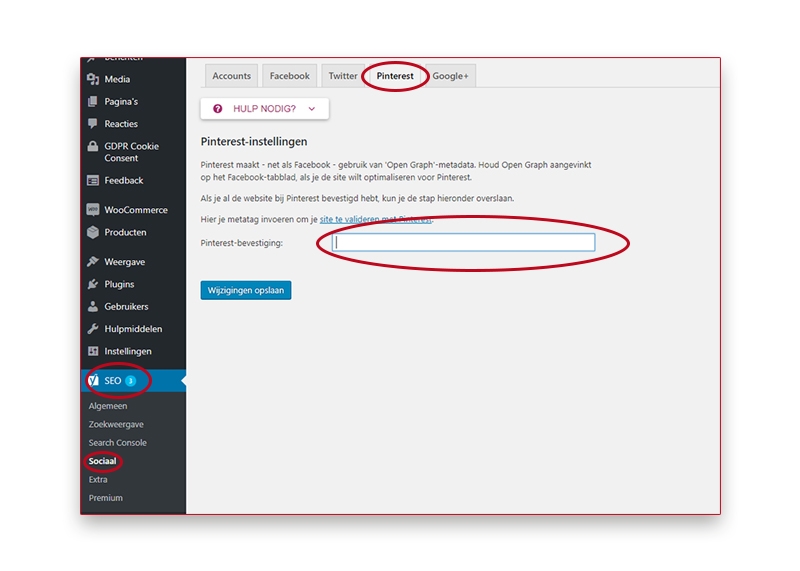This screenshot has height=571, width=800.
Task: Click the Media icon in sidebar
Action: pos(93,79)
